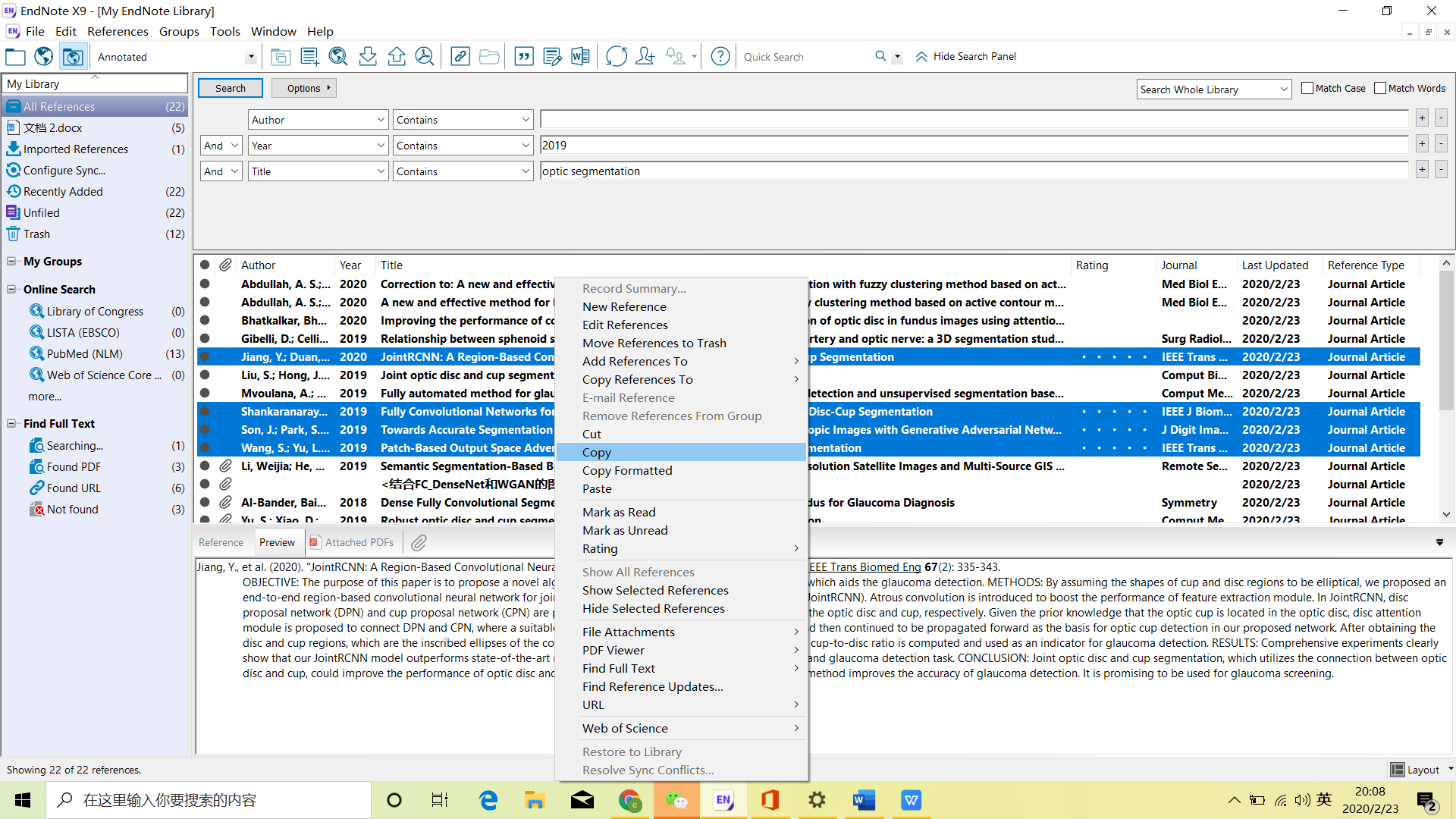Image resolution: width=1456 pixels, height=819 pixels.
Task: Click the Share Library person-plus icon
Action: (645, 56)
